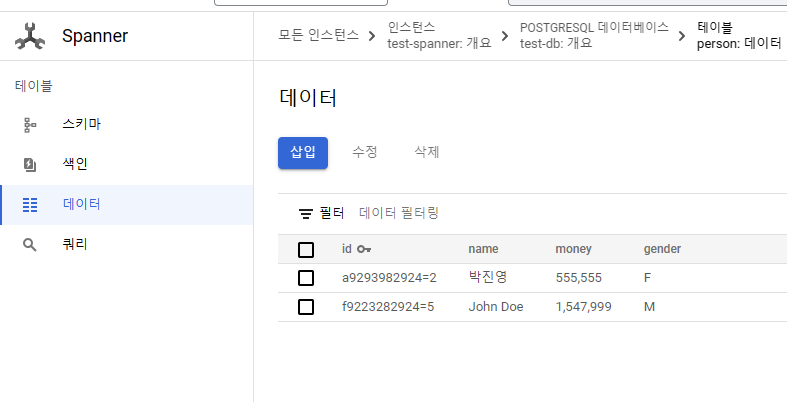Open the 스키마 menu item
Screen dimensions: 787x402
82,125
